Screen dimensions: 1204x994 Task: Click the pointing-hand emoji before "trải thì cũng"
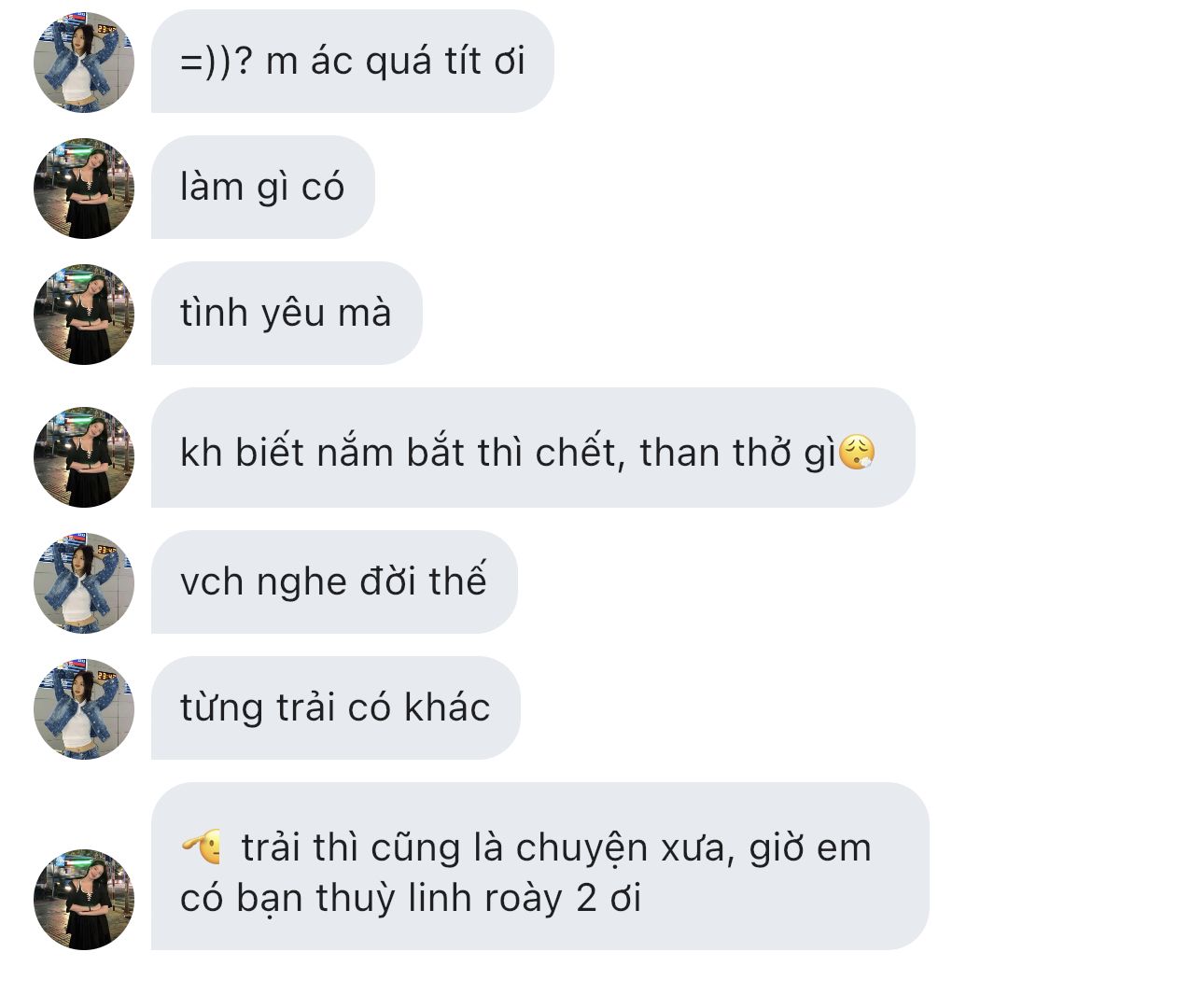203,847
